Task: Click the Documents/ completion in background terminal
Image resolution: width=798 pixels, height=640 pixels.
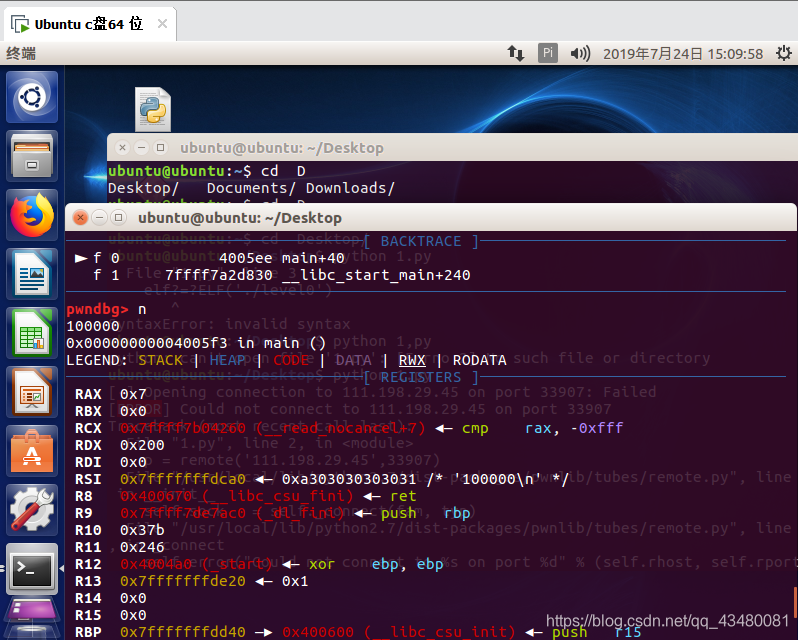Action: pyautogui.click(x=251, y=188)
